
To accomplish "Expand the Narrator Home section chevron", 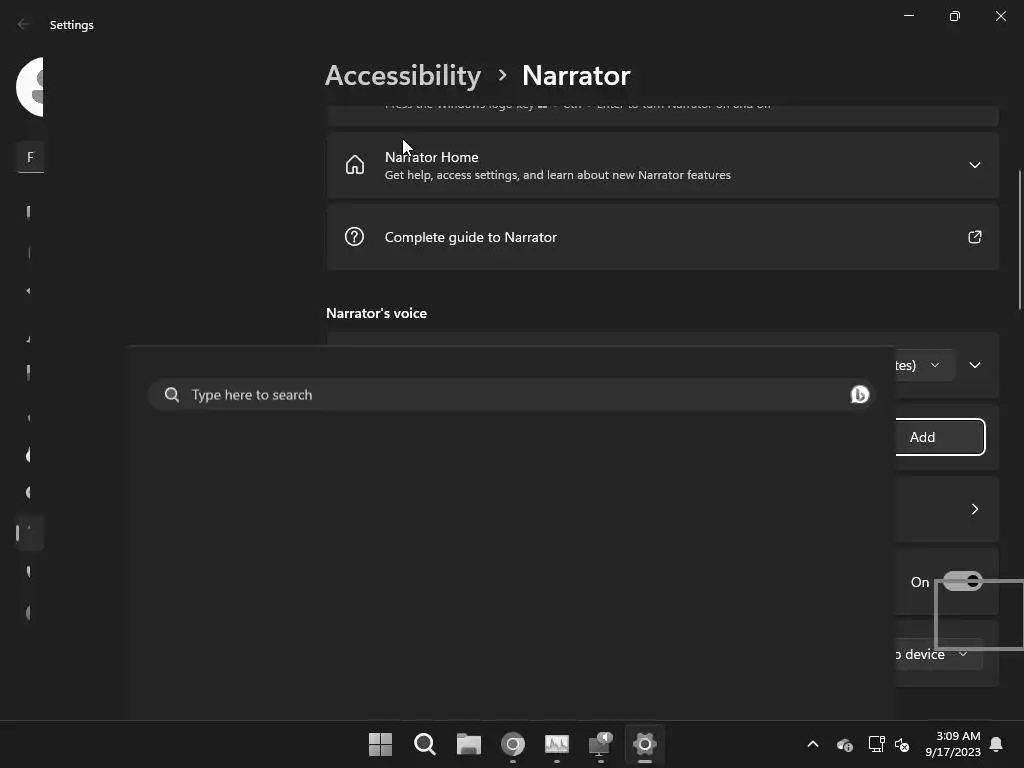I will [x=974, y=165].
